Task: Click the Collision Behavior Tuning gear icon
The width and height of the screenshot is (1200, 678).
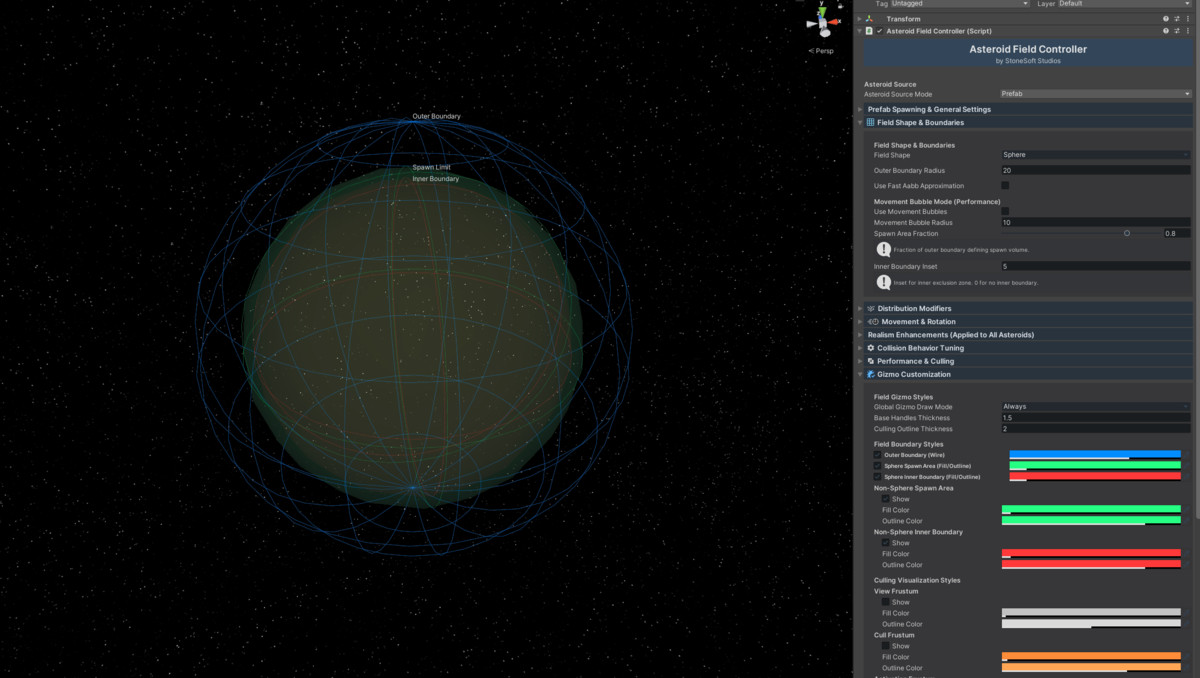Action: click(871, 348)
